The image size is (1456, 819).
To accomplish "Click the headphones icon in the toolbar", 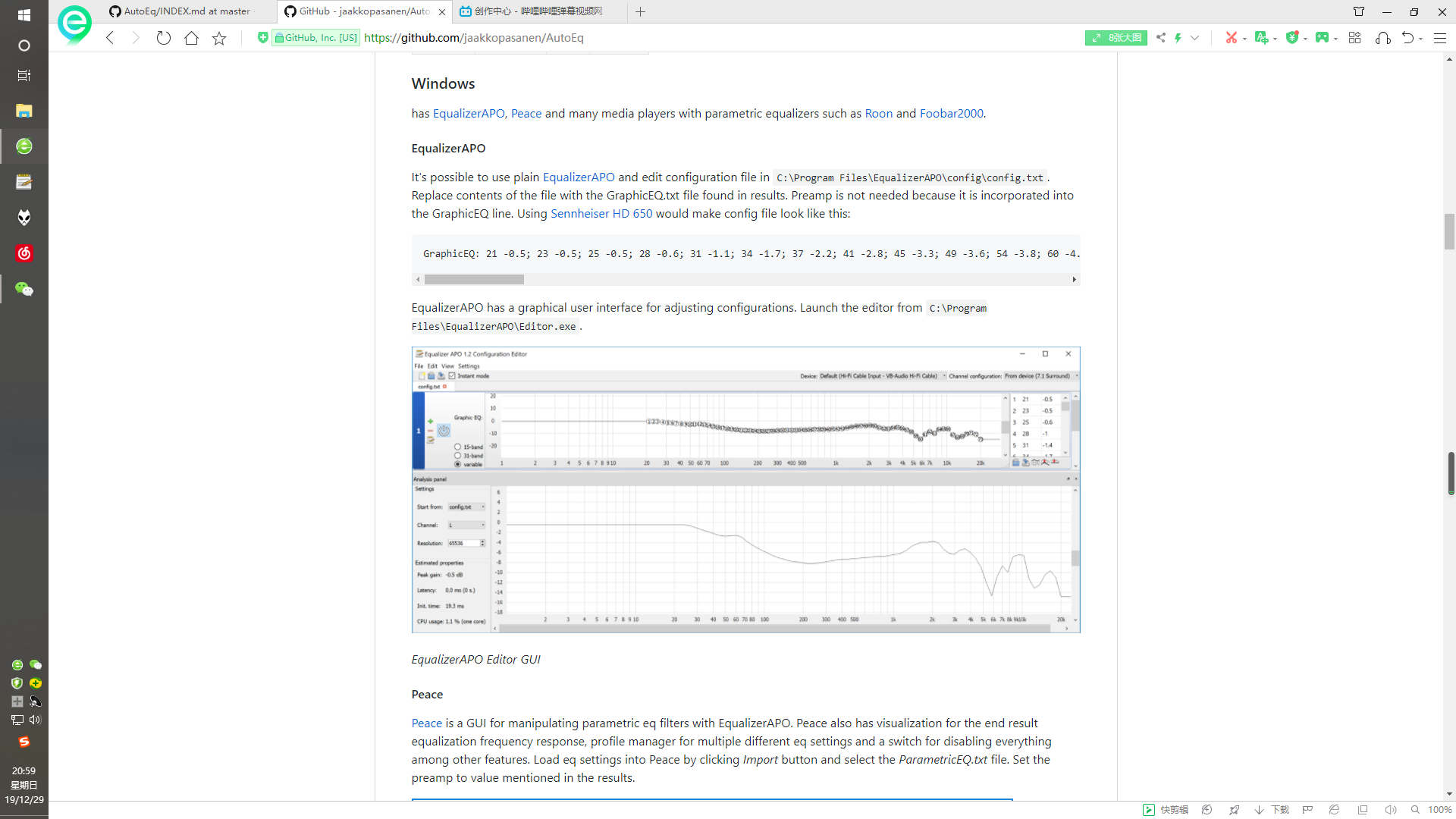I will [x=1383, y=38].
